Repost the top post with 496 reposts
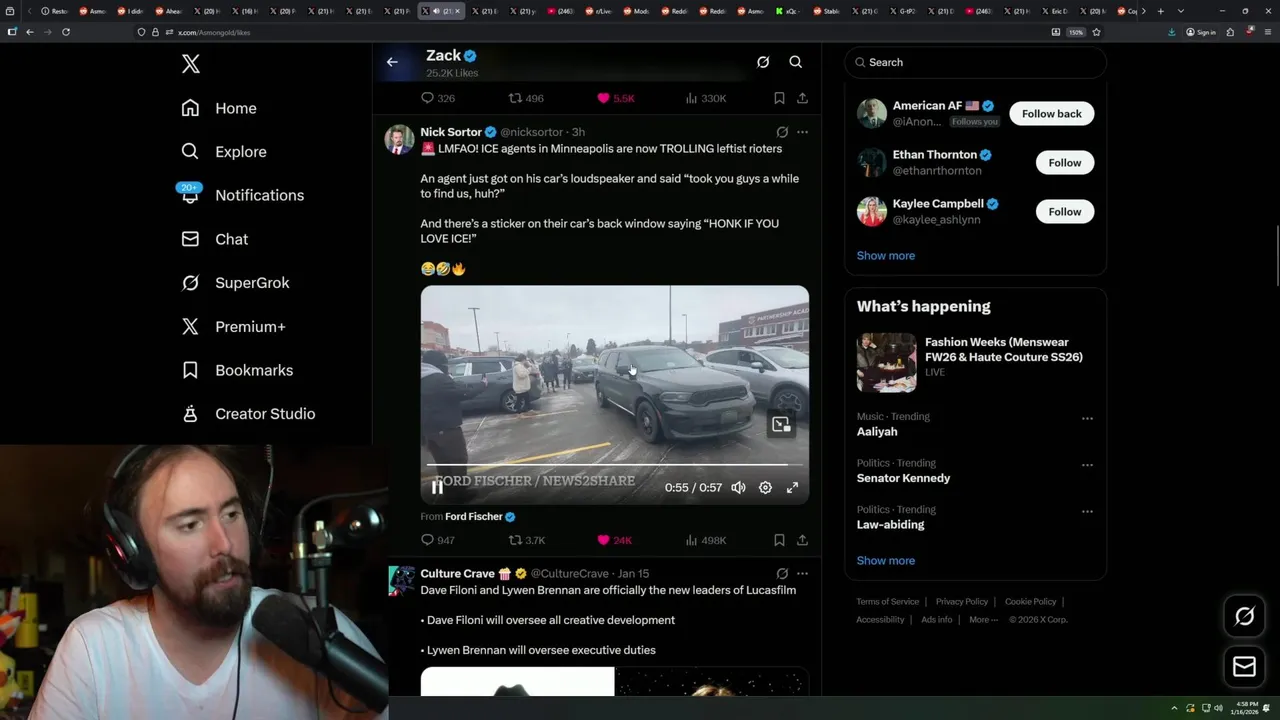This screenshot has height=720, width=1280. 526,98
